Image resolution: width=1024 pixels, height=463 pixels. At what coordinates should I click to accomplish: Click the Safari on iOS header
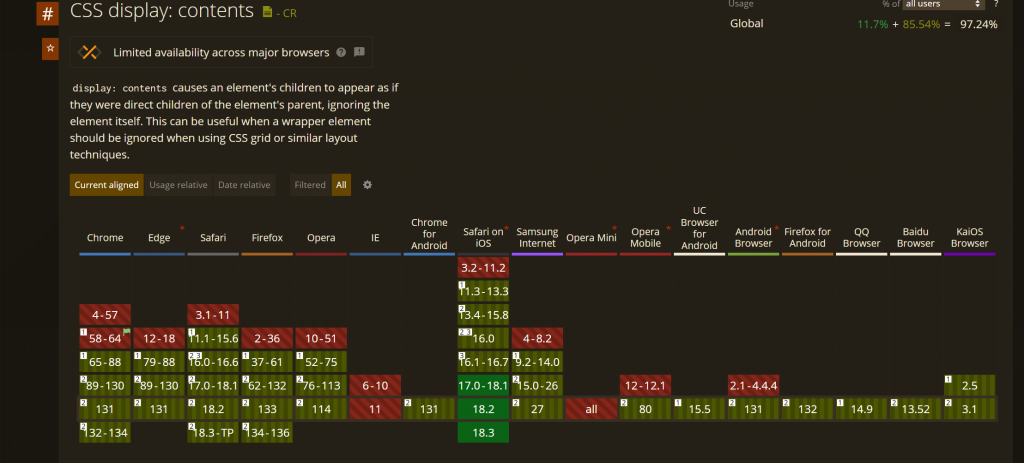click(x=483, y=237)
